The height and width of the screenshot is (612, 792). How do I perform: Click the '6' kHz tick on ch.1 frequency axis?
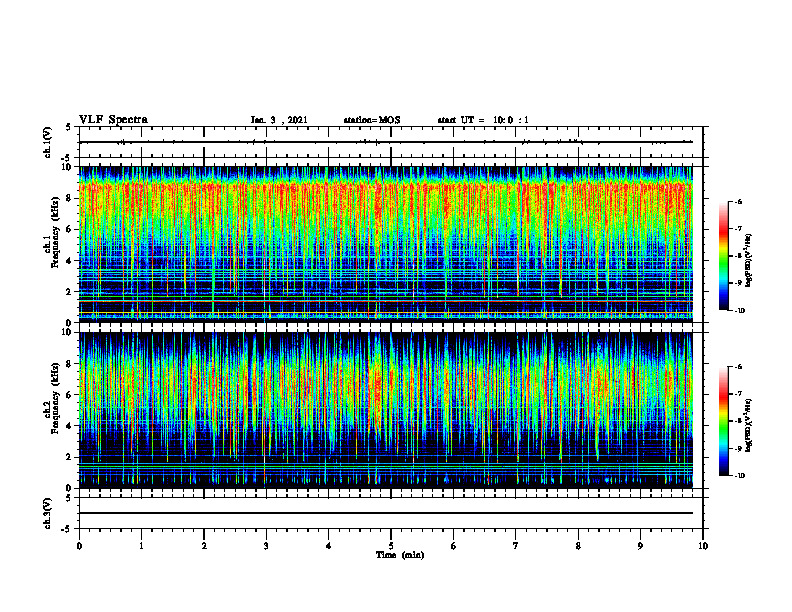pyautogui.click(x=70, y=230)
